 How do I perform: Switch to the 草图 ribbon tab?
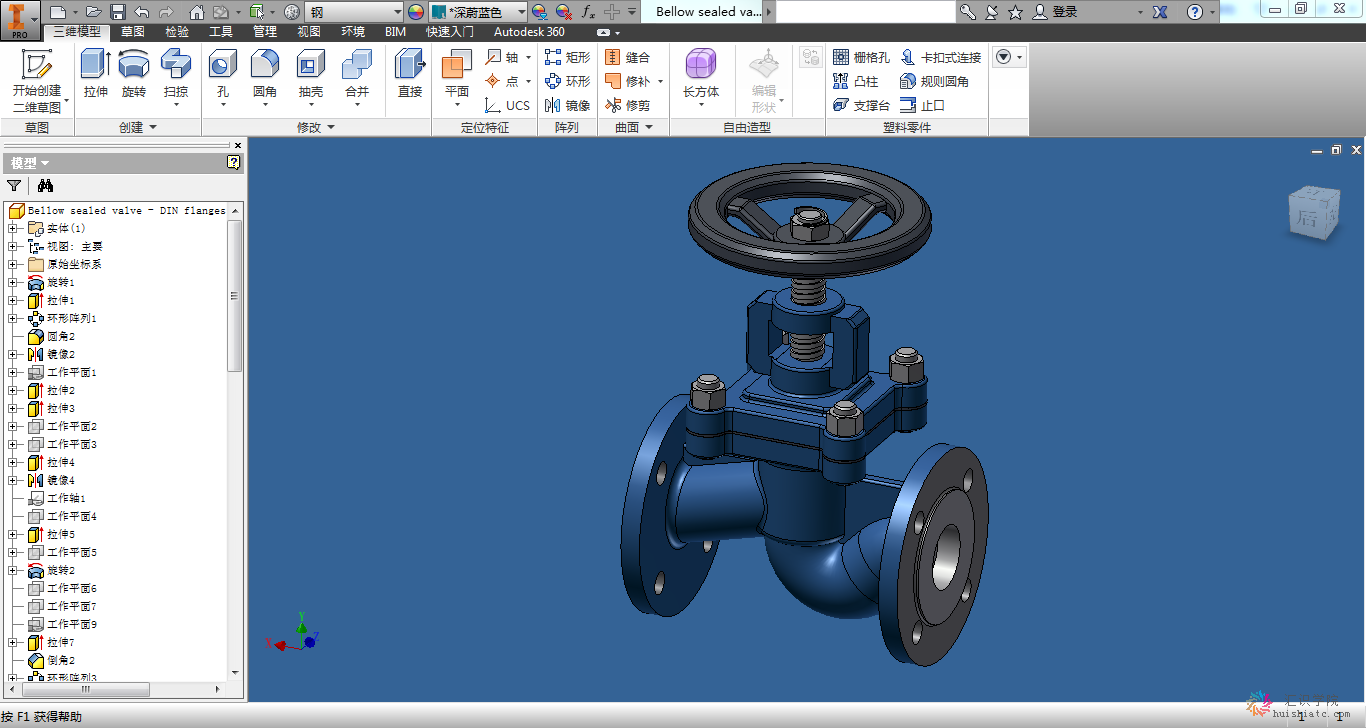pyautogui.click(x=133, y=32)
